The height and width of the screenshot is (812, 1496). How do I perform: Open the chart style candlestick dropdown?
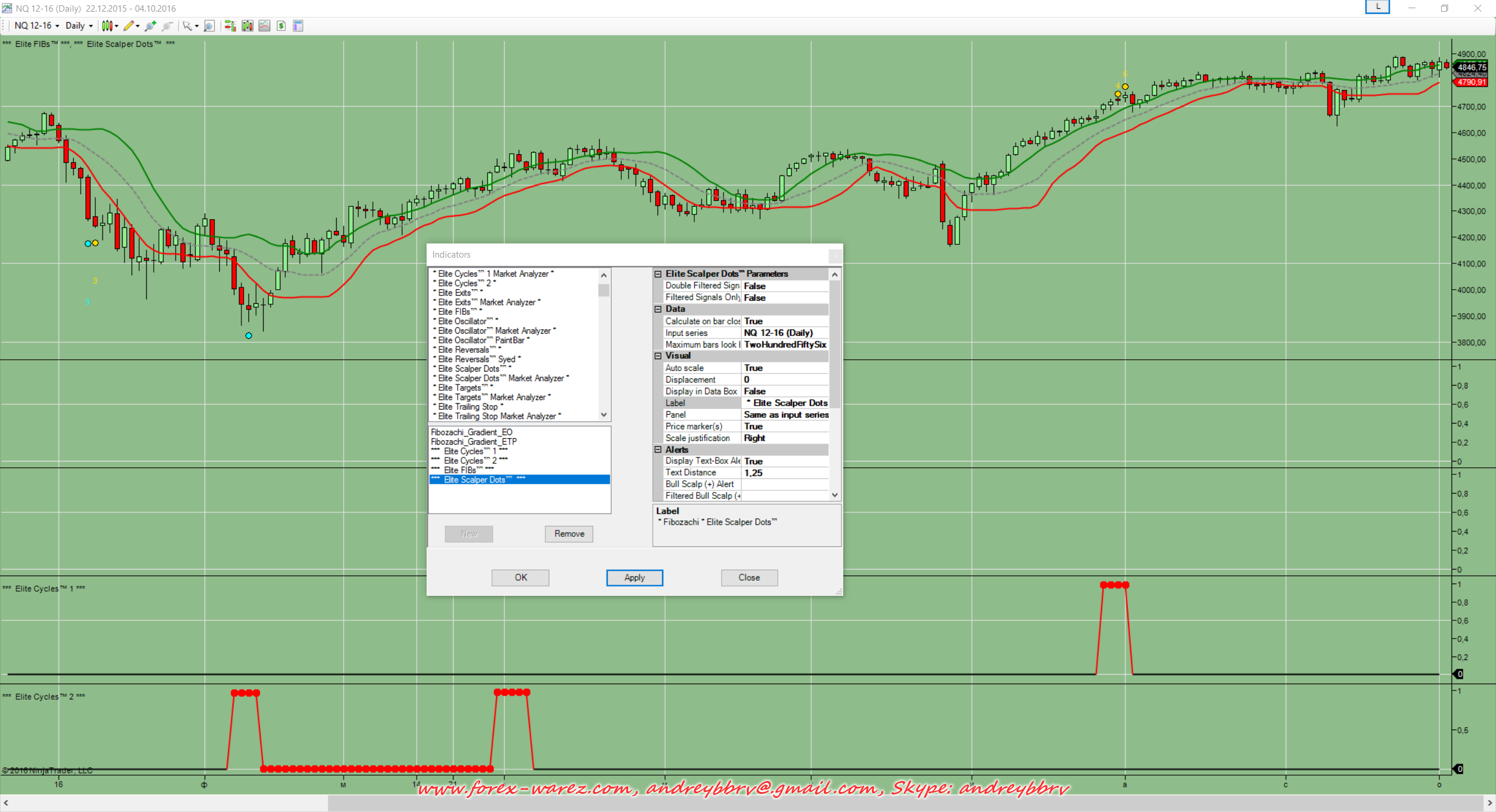[110, 26]
